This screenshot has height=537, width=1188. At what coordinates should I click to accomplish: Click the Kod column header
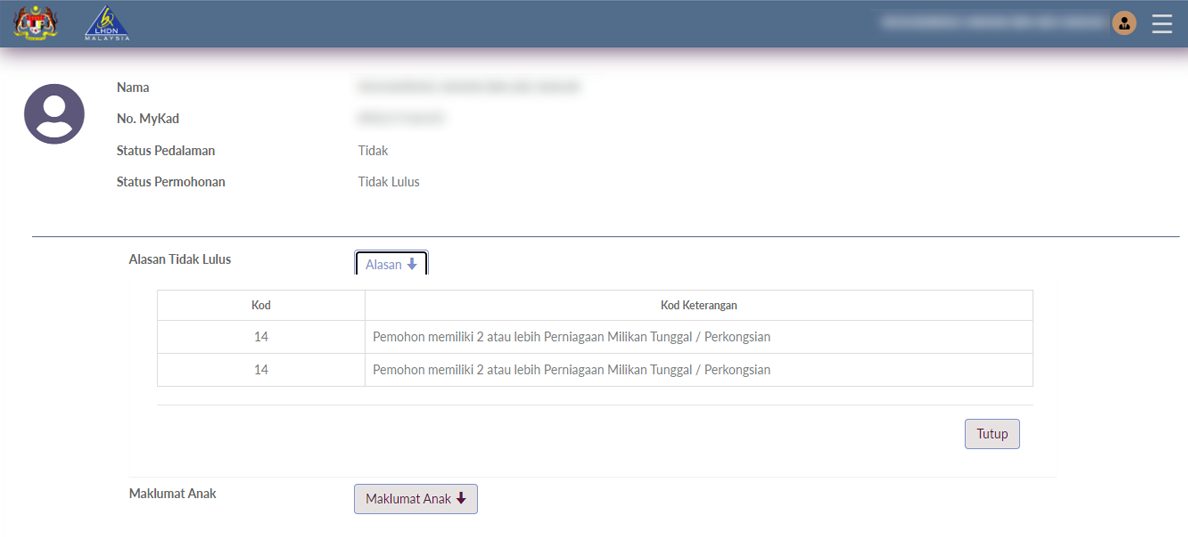[261, 305]
